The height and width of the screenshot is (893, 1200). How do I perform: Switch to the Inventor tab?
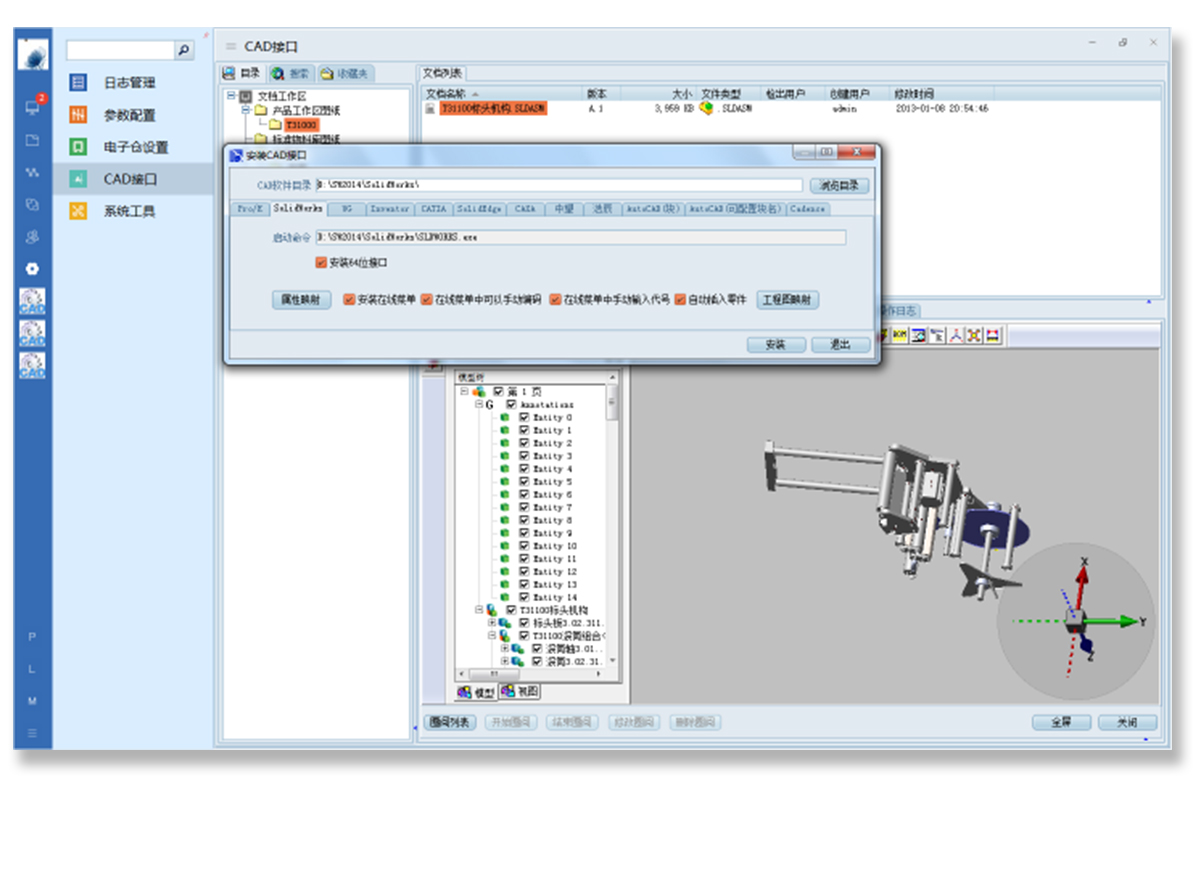[389, 209]
